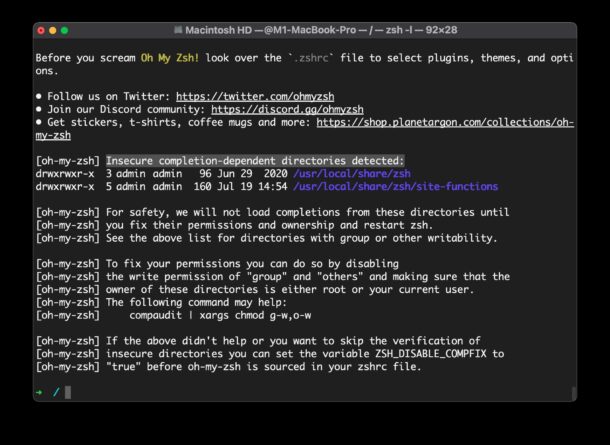Click the 'drwxrwxr-x 5 admin admin' permissions text
This screenshot has width=610, height=445.
109,187
